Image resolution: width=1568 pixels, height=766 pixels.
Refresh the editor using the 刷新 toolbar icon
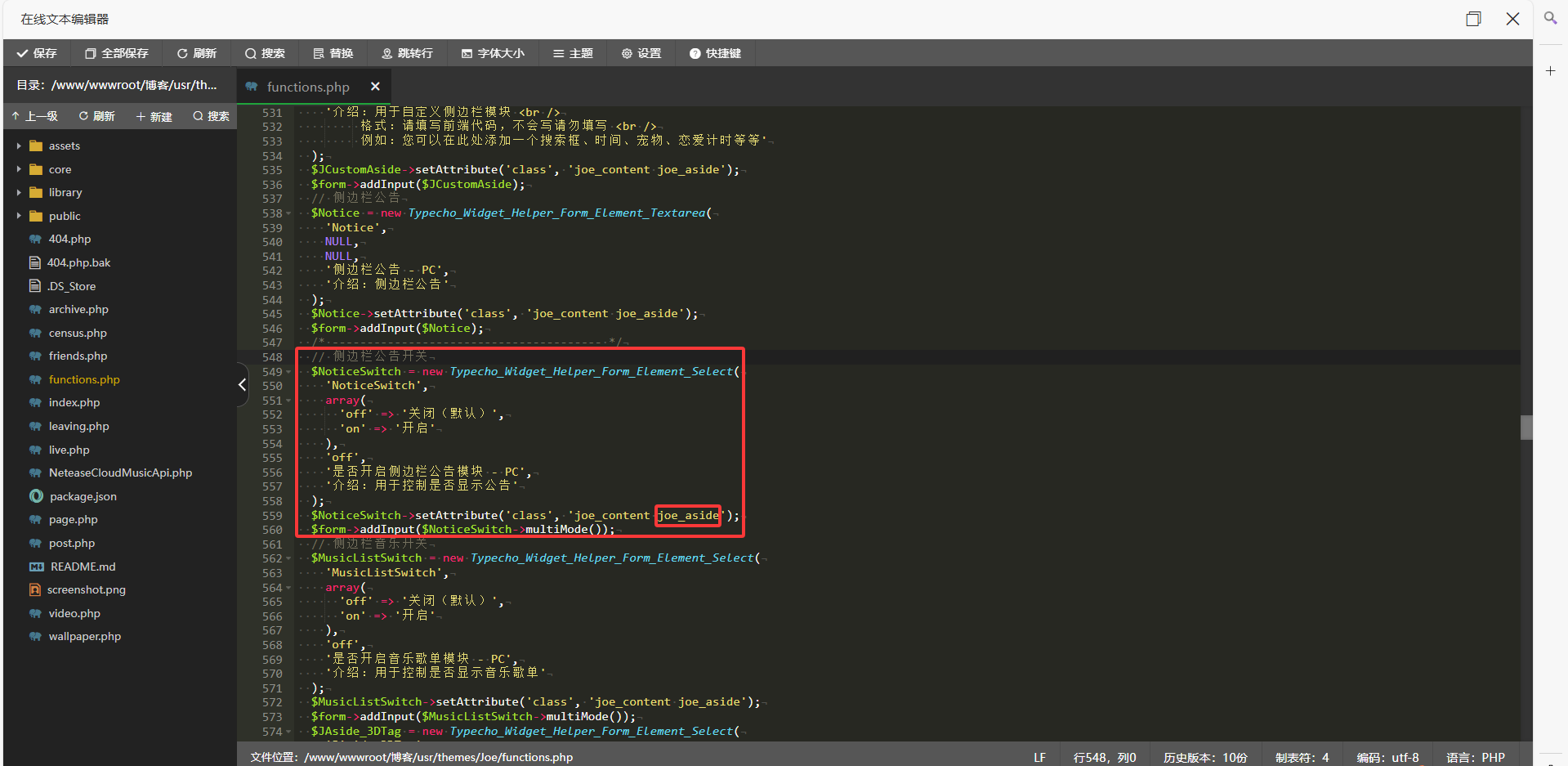(196, 53)
